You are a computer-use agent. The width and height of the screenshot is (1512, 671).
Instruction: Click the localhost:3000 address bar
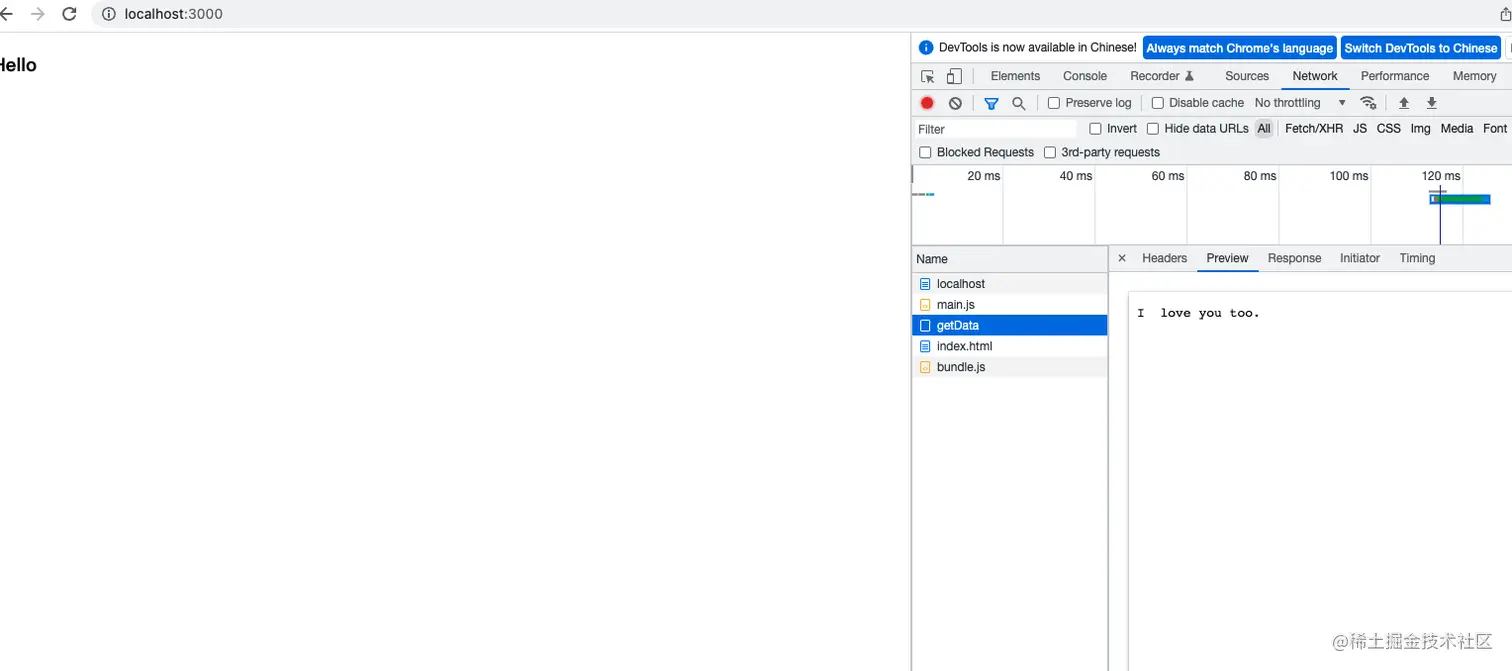[x=174, y=14]
